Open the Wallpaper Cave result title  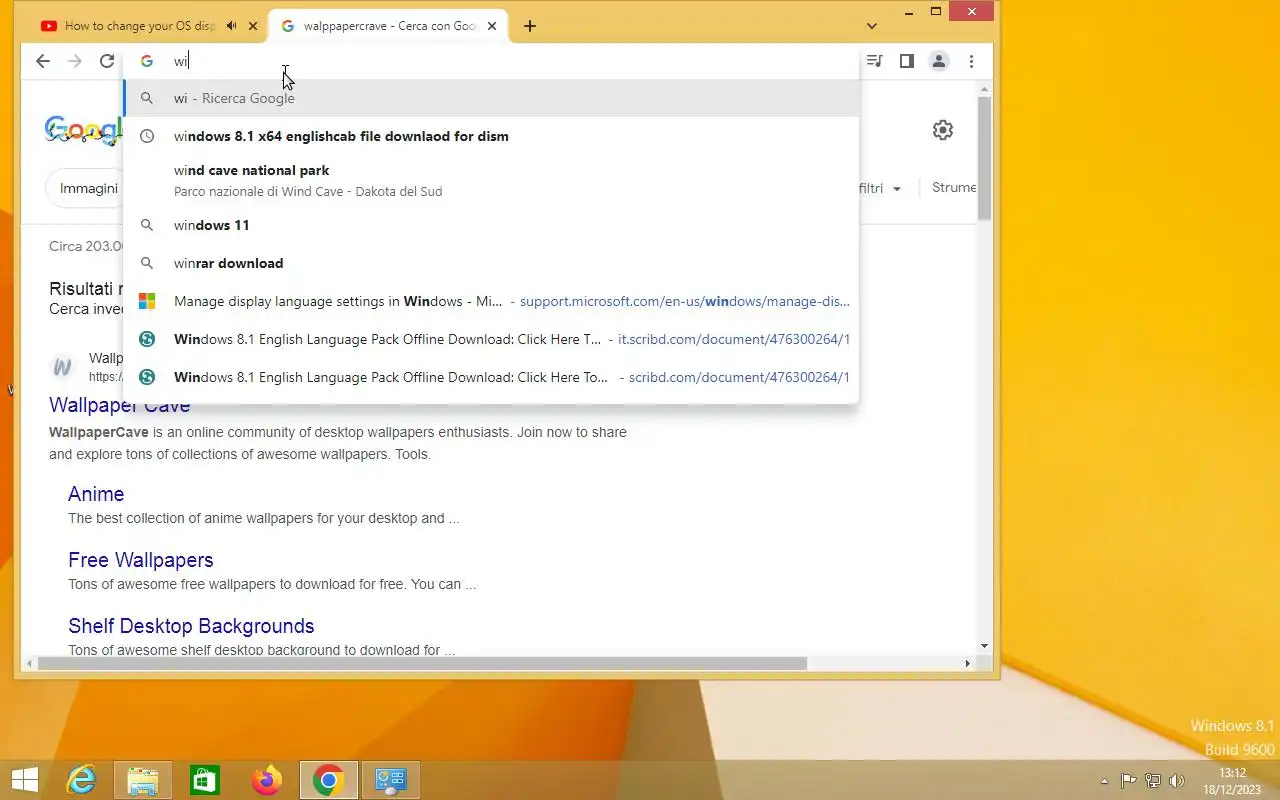click(x=119, y=405)
